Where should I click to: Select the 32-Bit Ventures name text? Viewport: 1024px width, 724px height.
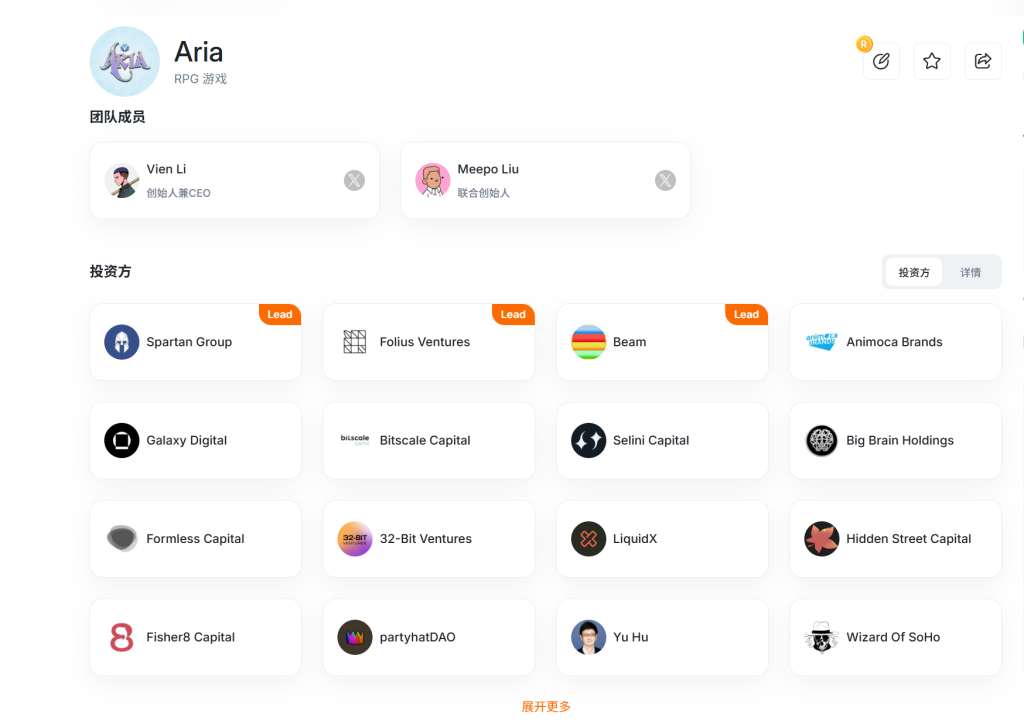(425, 539)
